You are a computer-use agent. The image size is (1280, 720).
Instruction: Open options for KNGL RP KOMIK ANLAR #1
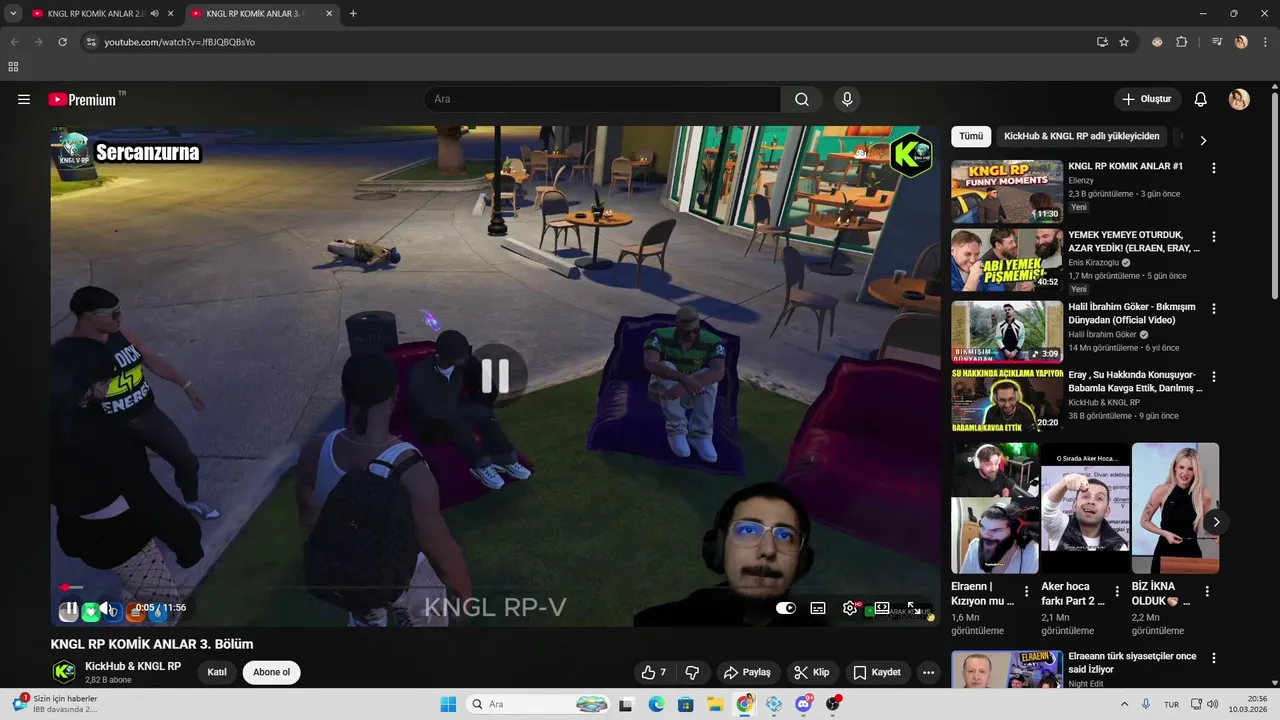click(1214, 169)
